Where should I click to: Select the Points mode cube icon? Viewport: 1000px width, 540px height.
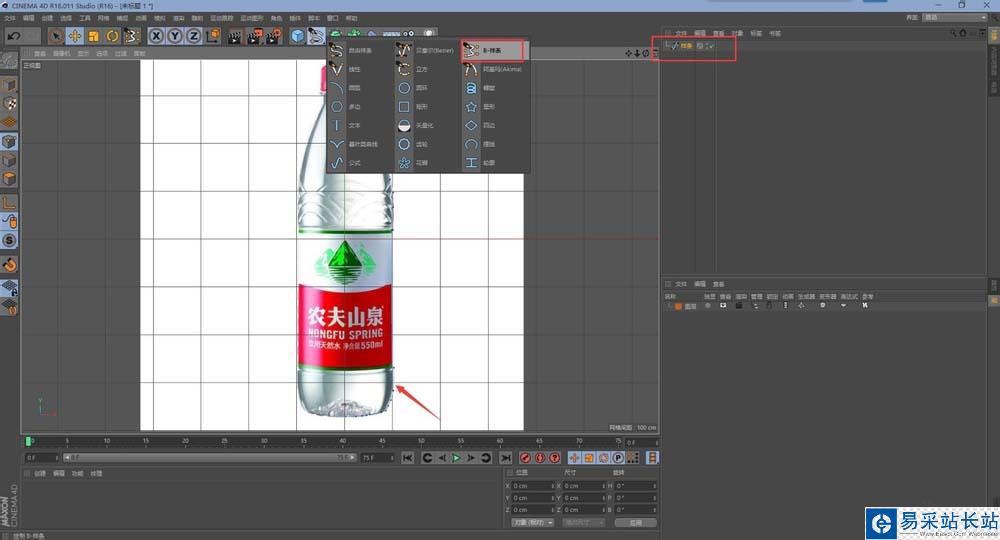[9, 142]
